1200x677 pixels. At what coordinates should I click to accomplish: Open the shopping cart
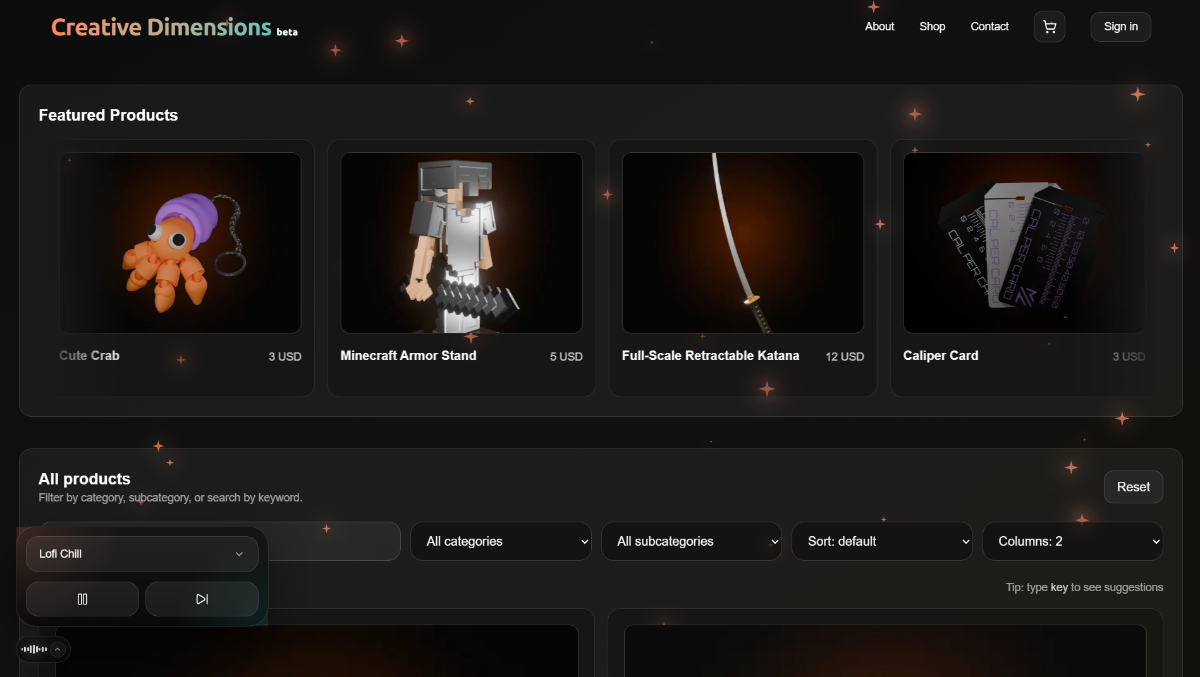(1049, 27)
